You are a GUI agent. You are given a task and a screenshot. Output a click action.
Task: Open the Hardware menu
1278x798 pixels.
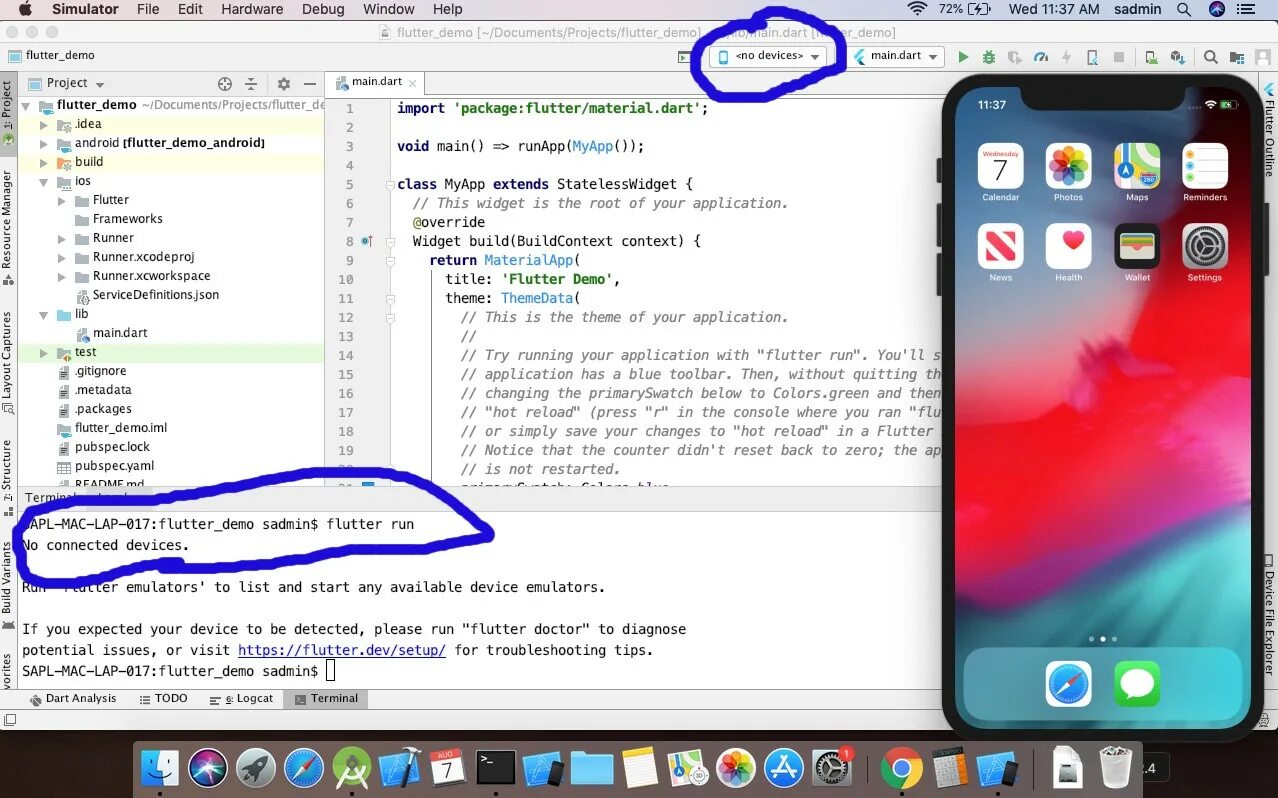tap(252, 9)
